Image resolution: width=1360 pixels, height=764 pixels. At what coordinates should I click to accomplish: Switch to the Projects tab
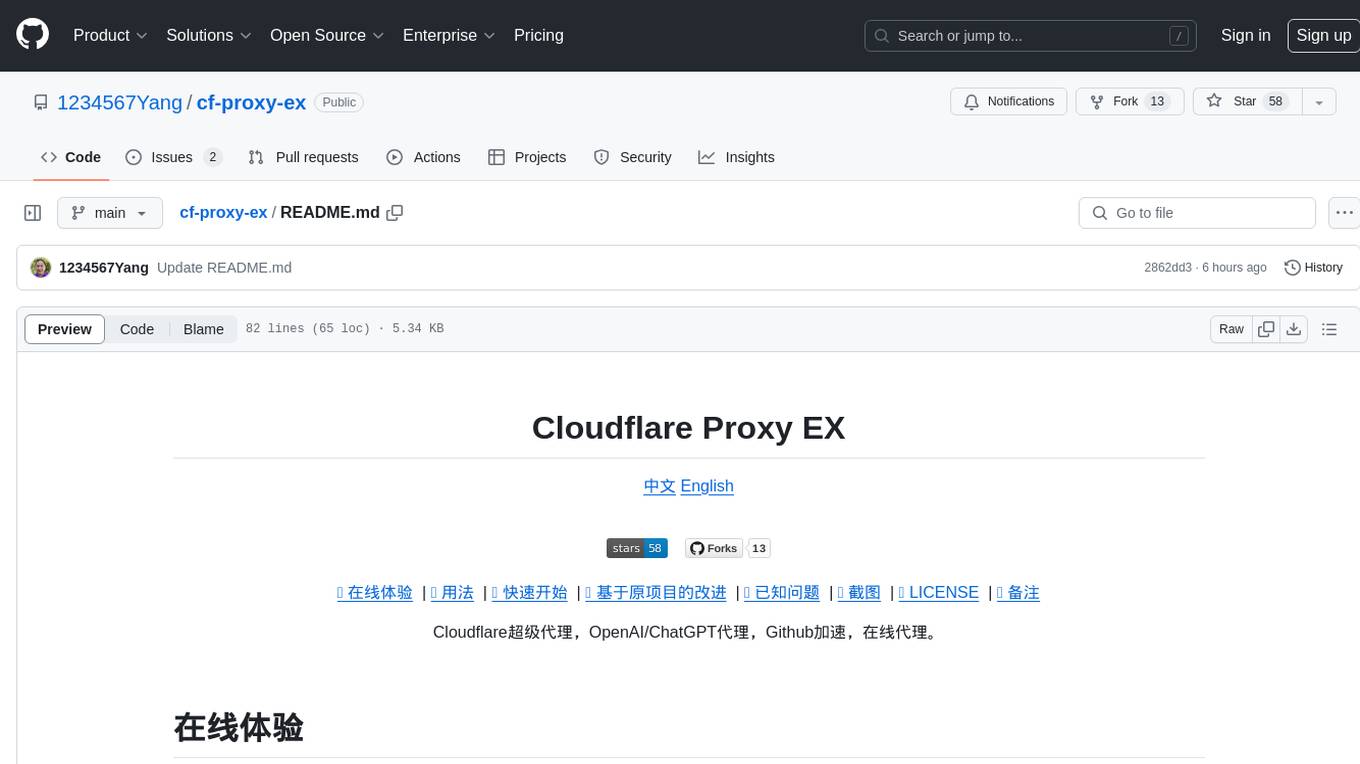coord(527,157)
